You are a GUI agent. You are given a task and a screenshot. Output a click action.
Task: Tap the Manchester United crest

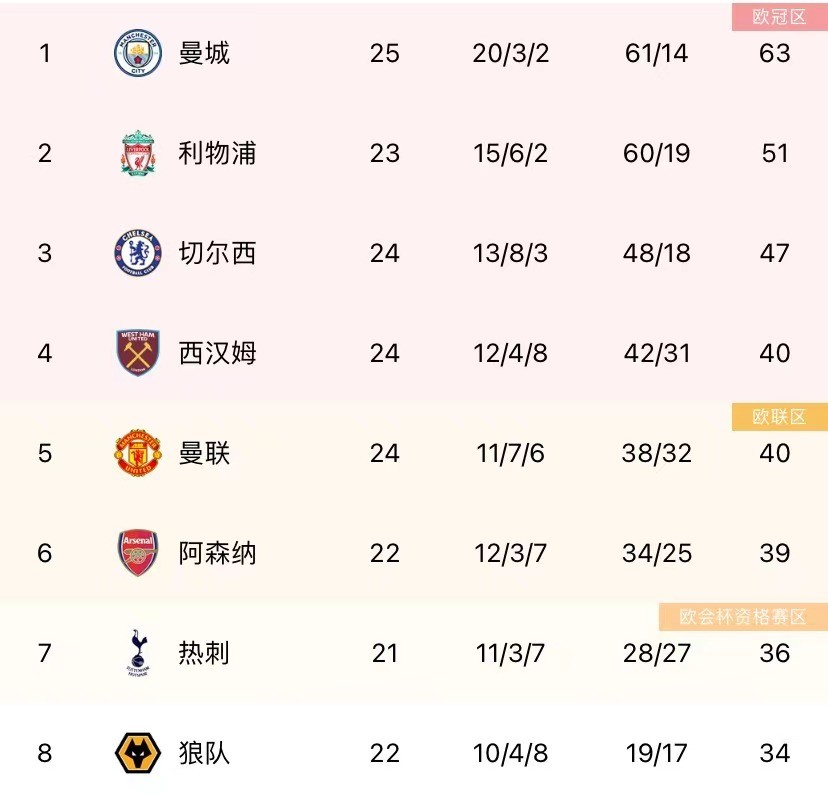pos(137,453)
